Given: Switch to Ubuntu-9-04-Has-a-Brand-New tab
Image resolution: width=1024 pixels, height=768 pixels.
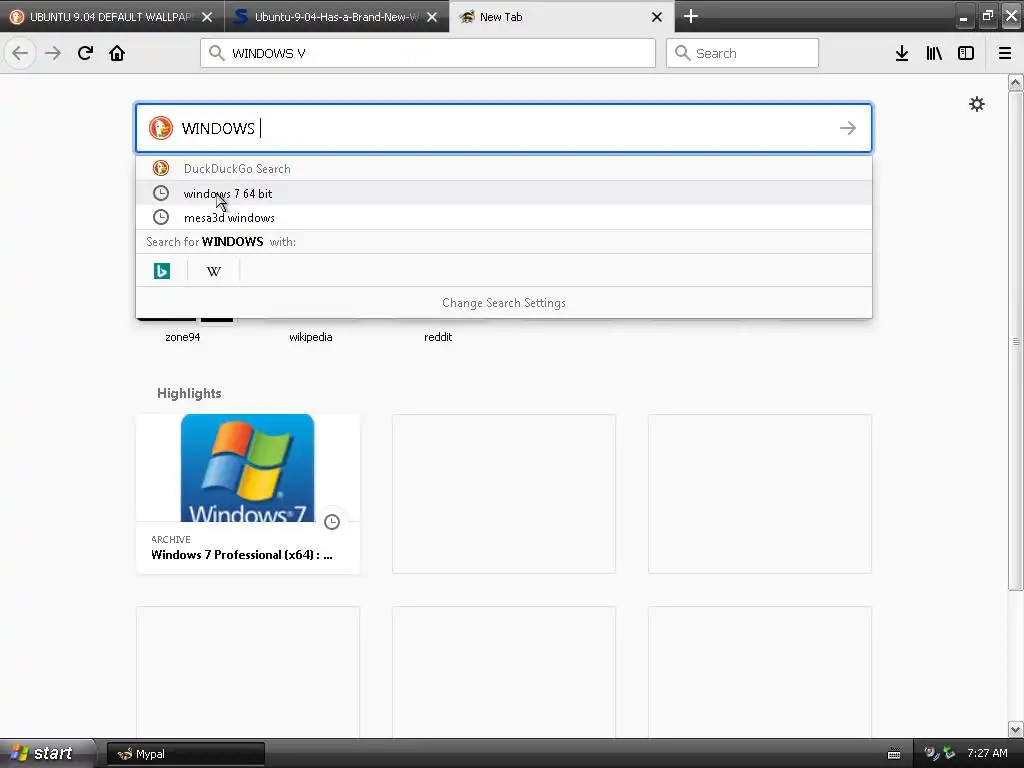Looking at the screenshot, I should 336,17.
